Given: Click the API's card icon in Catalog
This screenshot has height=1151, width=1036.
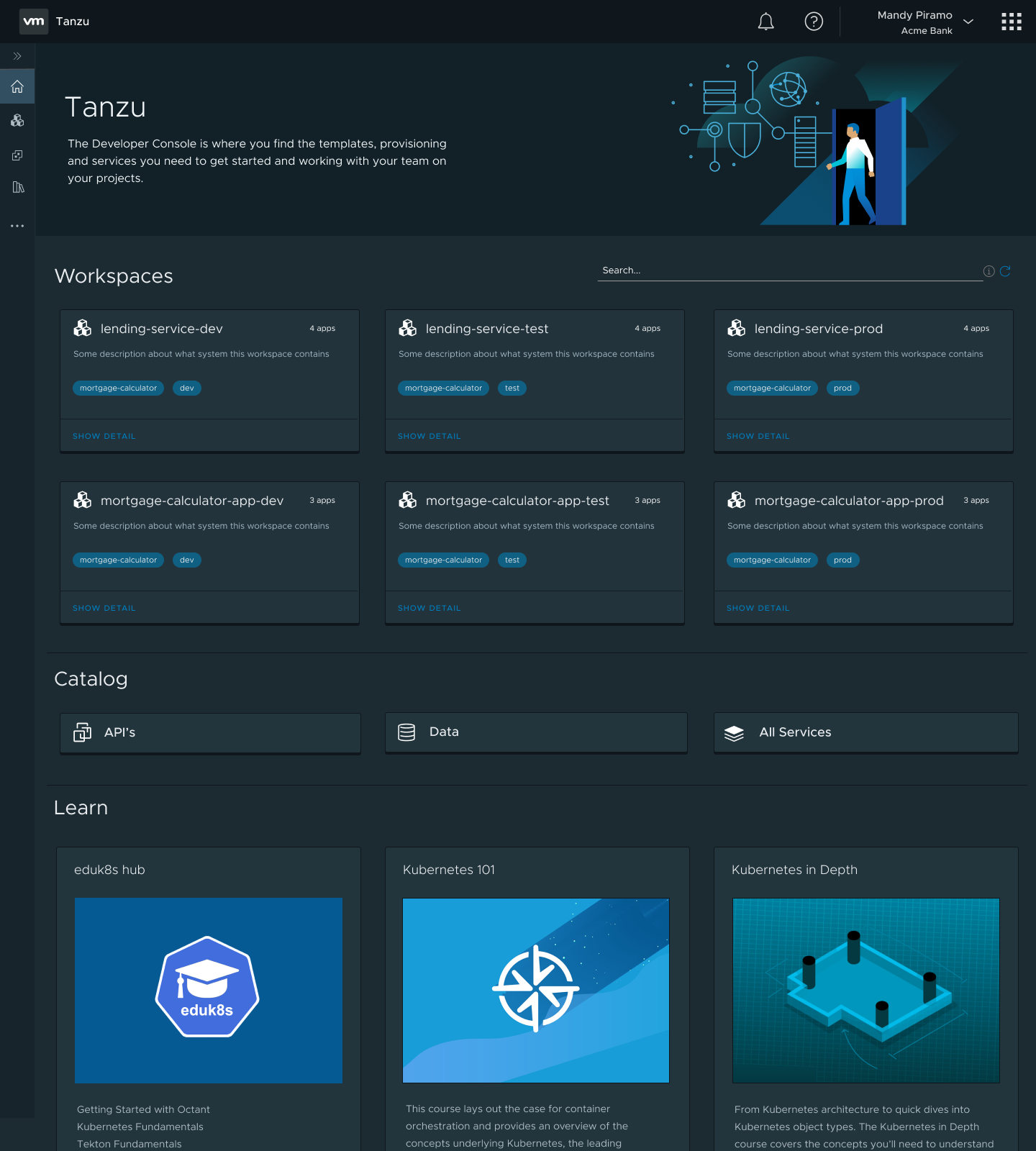Looking at the screenshot, I should click(83, 732).
